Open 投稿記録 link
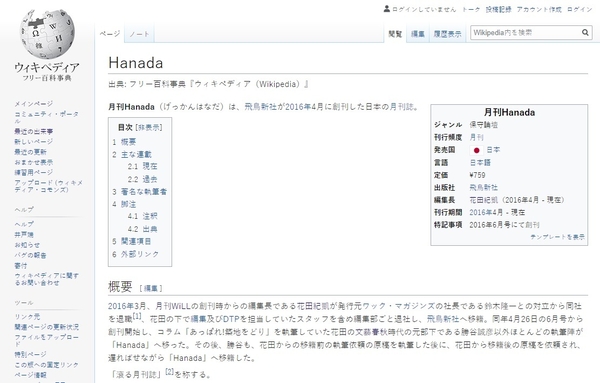The width and height of the screenshot is (600, 383). pyautogui.click(x=499, y=10)
